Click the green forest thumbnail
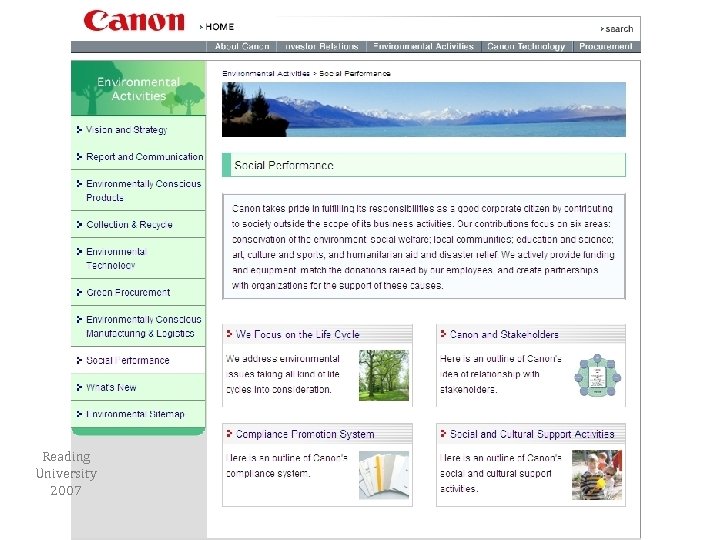 click(x=384, y=375)
